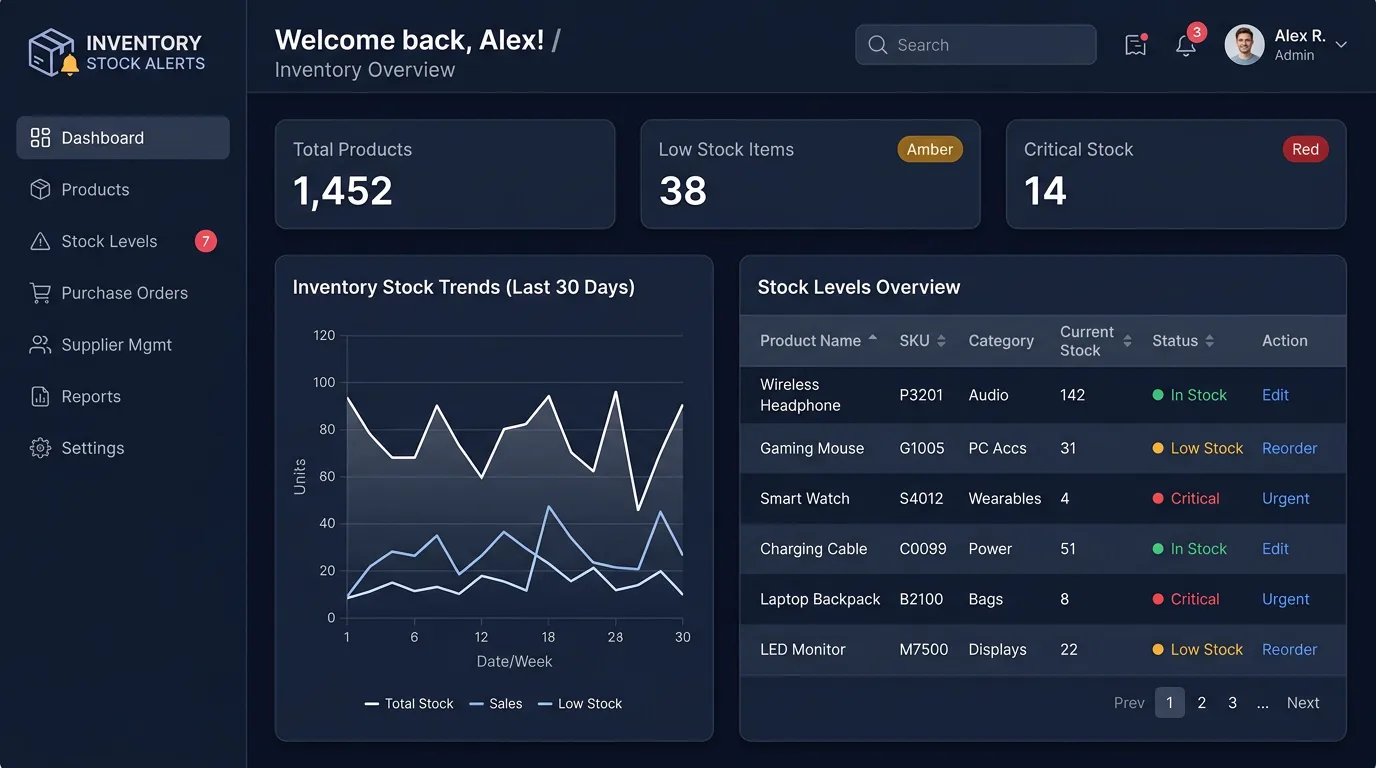This screenshot has height=768, width=1376.
Task: Open the notifications bell icon
Action: (x=1186, y=46)
